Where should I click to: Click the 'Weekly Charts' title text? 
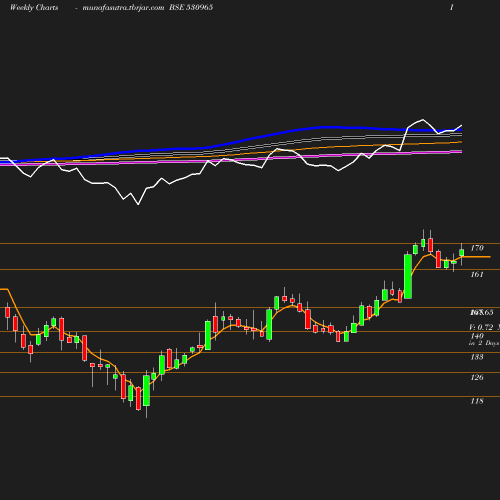point(34,7)
